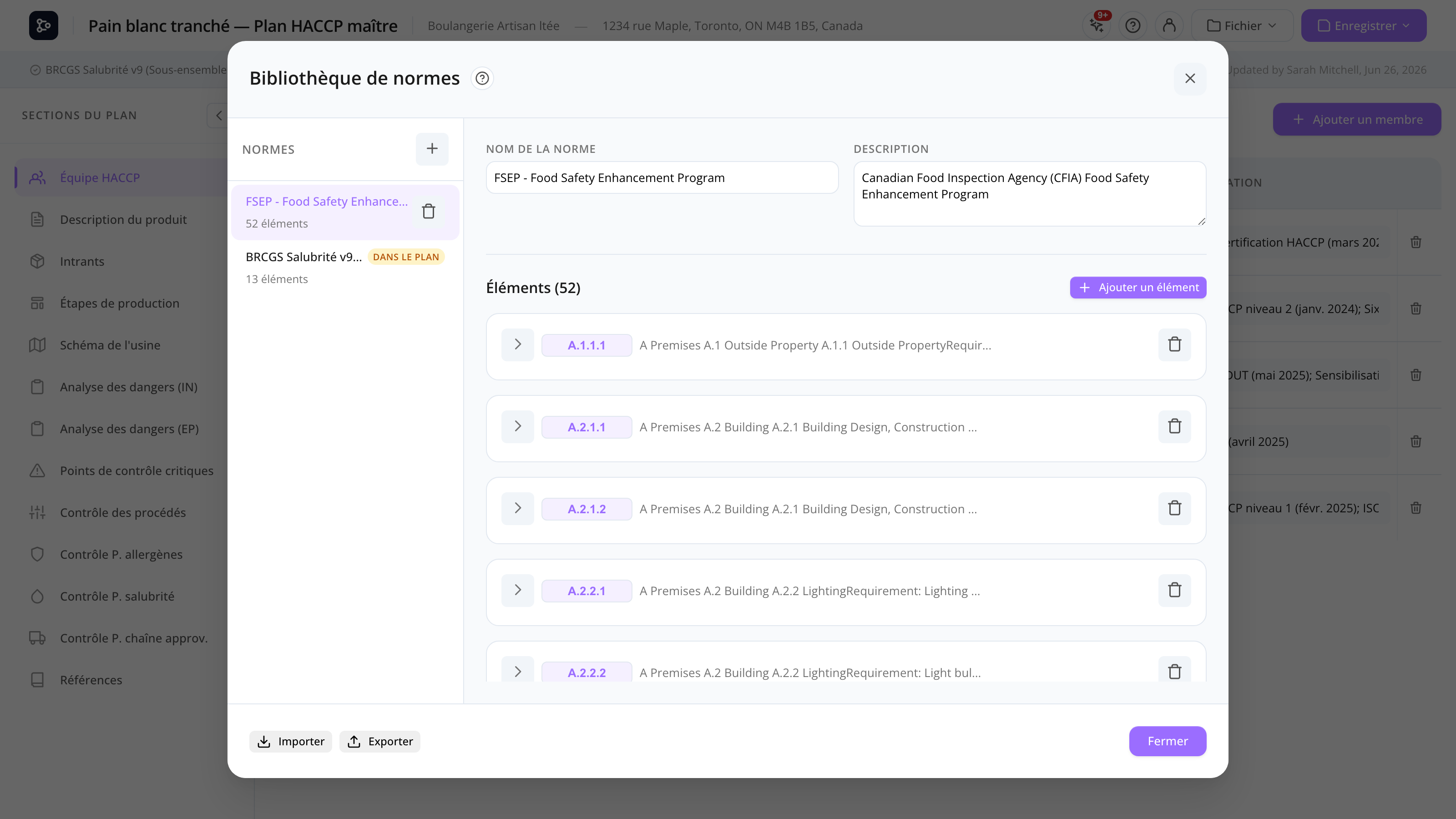Open Analyse des dangers (EP)
The image size is (1456, 819).
[x=121, y=429]
